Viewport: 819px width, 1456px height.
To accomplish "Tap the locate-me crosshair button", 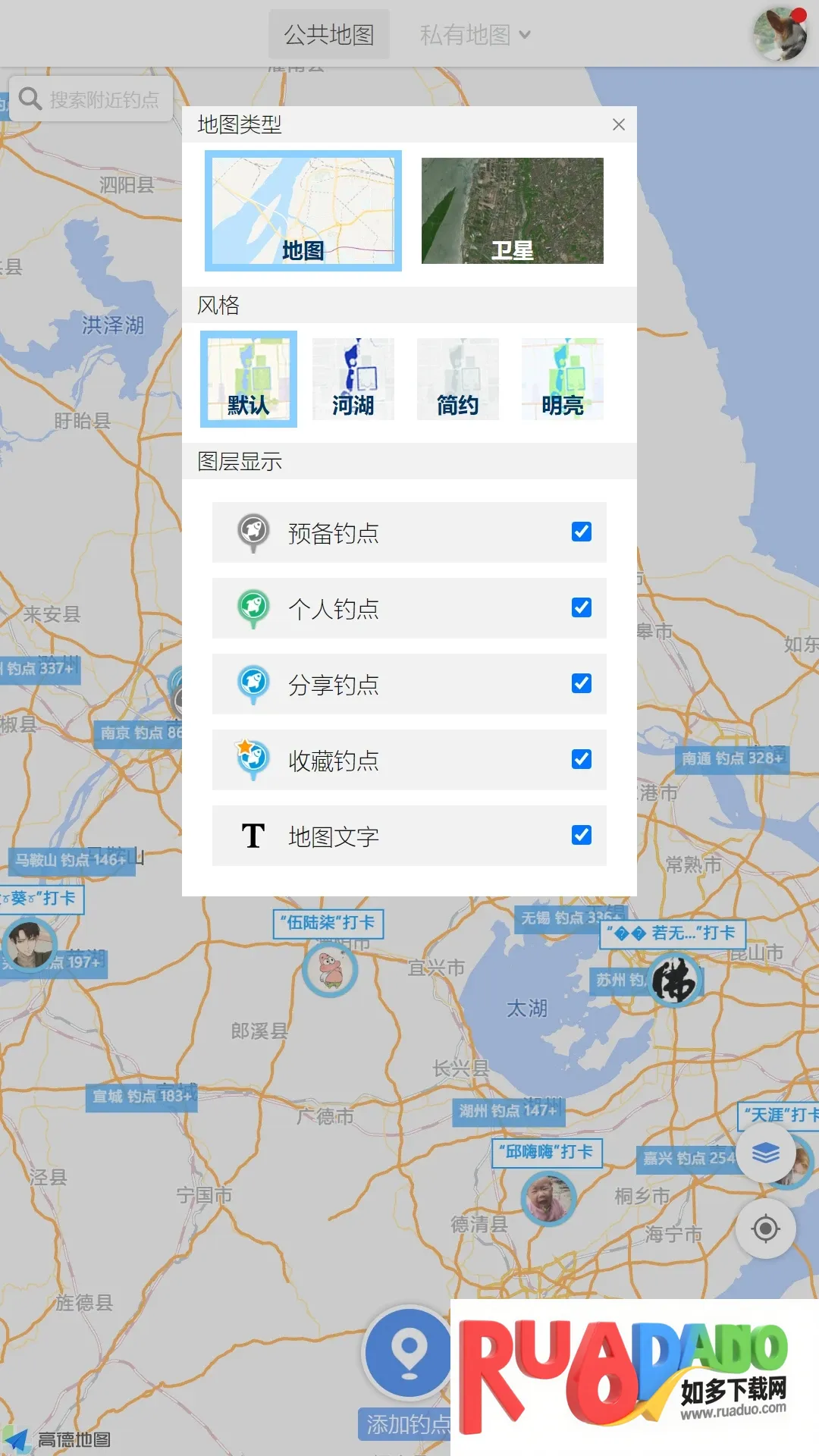I will (x=765, y=1228).
